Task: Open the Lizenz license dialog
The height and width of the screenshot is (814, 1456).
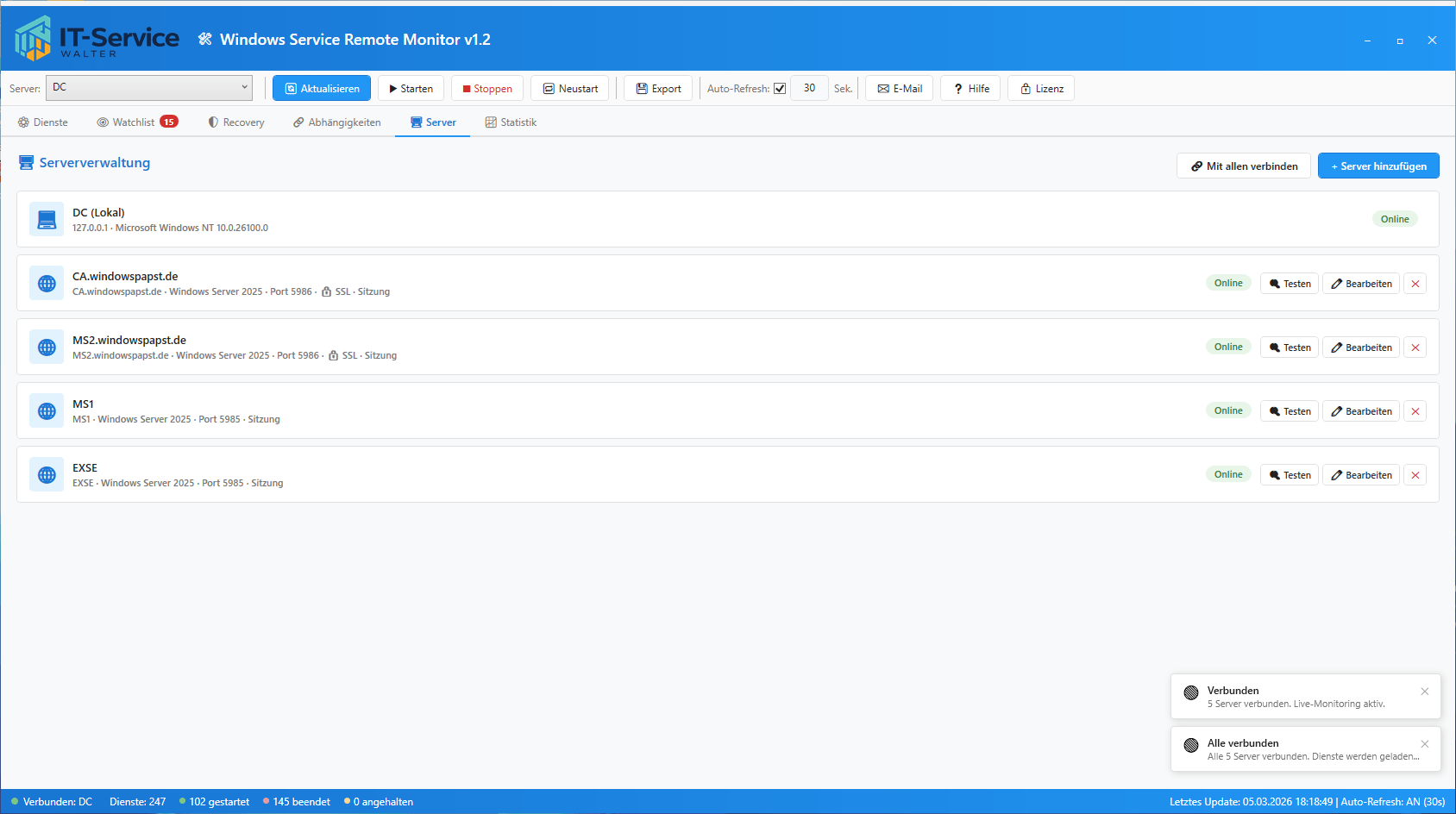Action: pos(1040,89)
